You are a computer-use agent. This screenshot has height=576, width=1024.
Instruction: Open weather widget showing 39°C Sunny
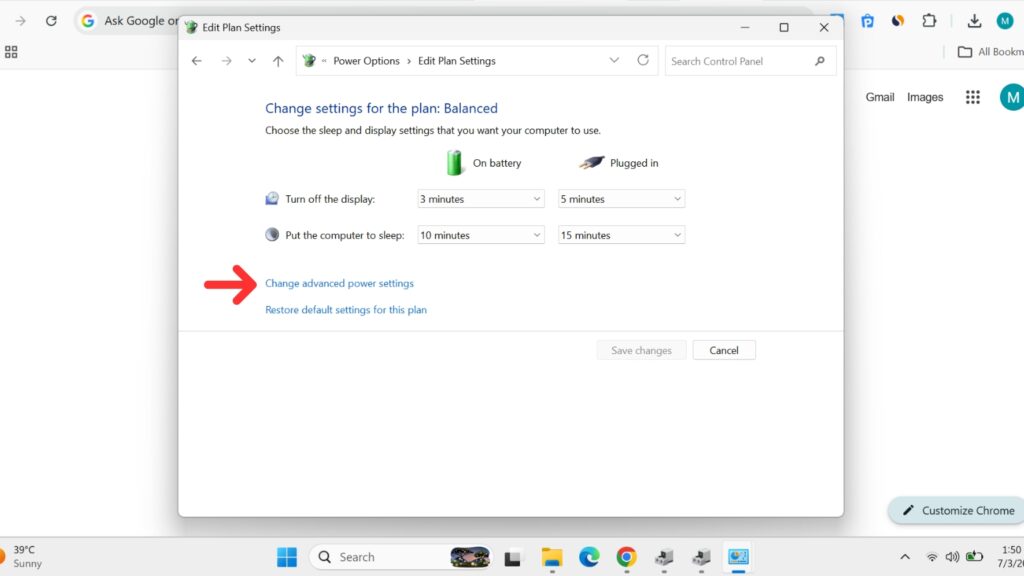pos(23,556)
